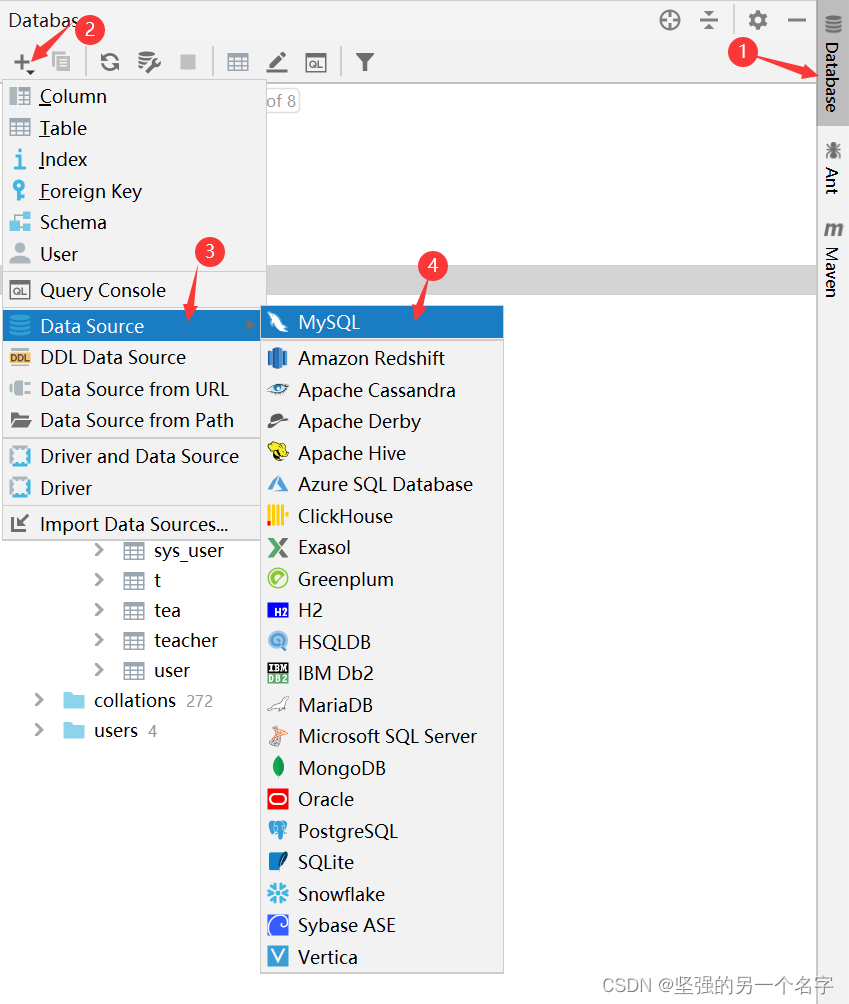The height and width of the screenshot is (1004, 849).
Task: Expand the collations folder
Action: pyautogui.click(x=39, y=700)
